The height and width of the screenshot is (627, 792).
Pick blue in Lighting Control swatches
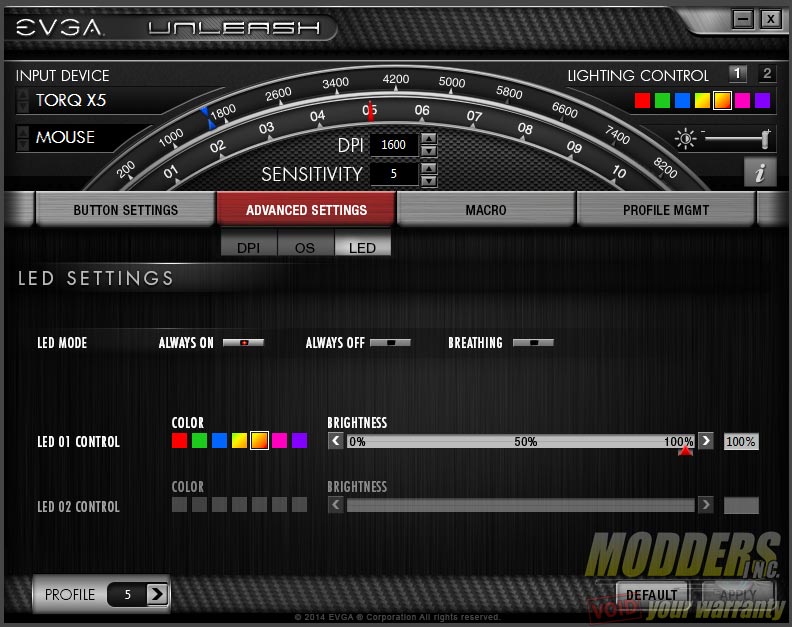click(682, 101)
